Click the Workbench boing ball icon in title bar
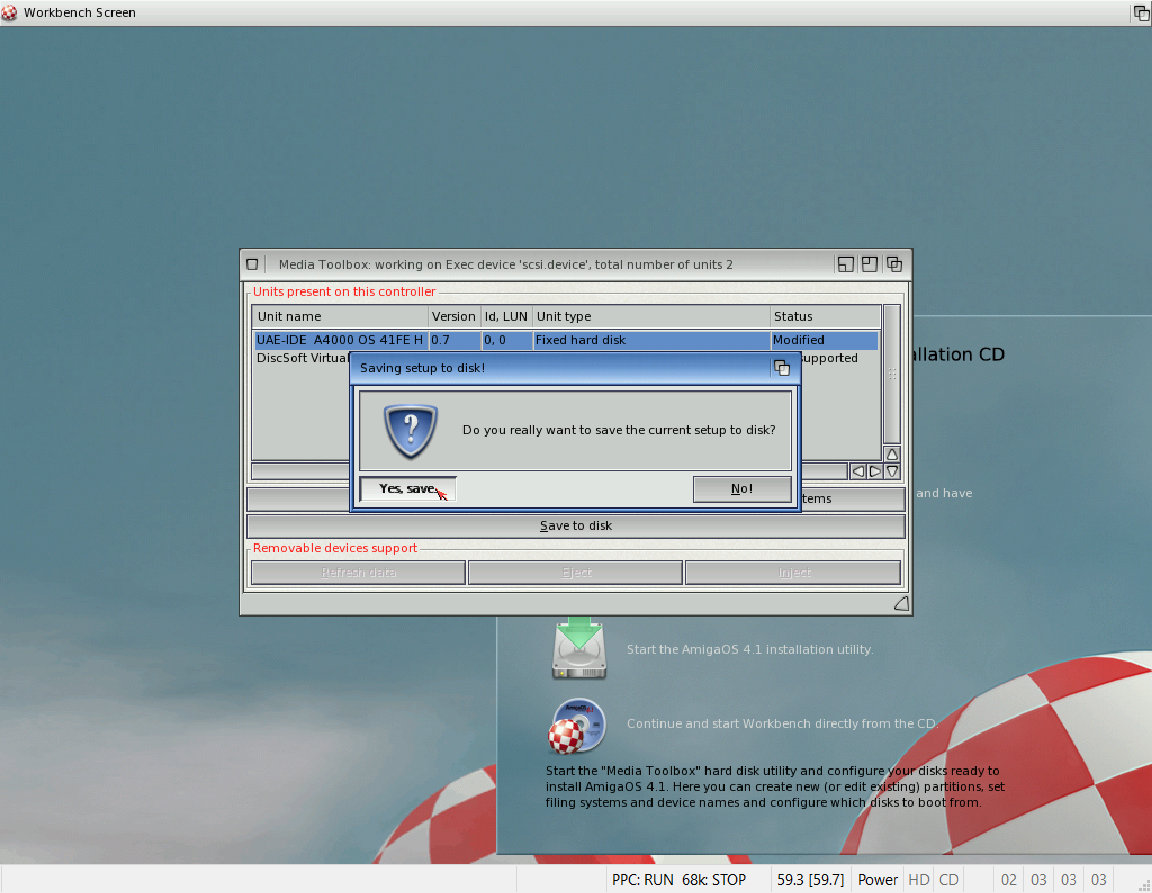1152x893 pixels. (x=10, y=12)
